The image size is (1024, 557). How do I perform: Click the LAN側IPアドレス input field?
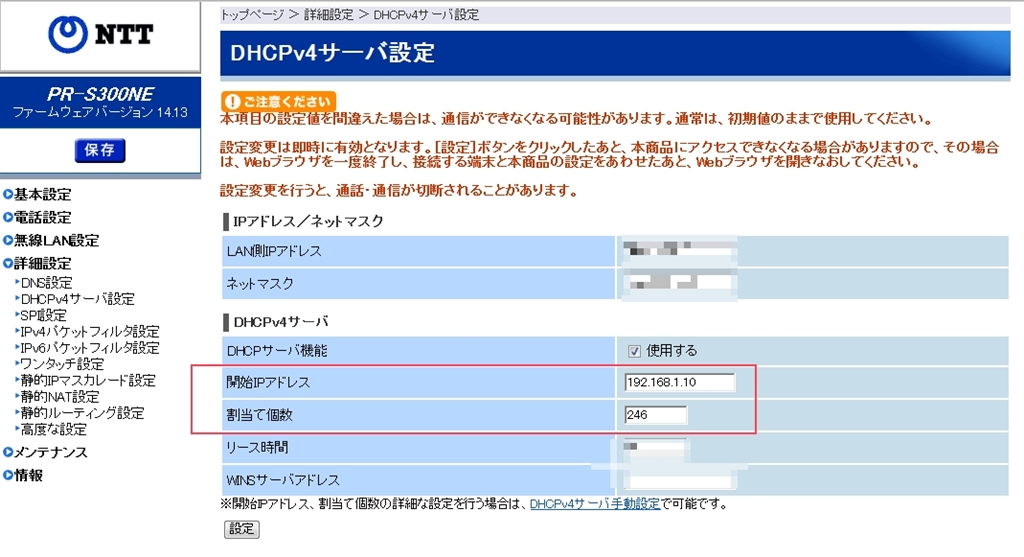coord(679,251)
